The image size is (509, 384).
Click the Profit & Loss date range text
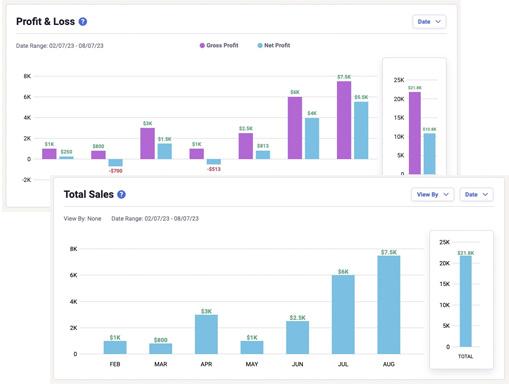60,46
